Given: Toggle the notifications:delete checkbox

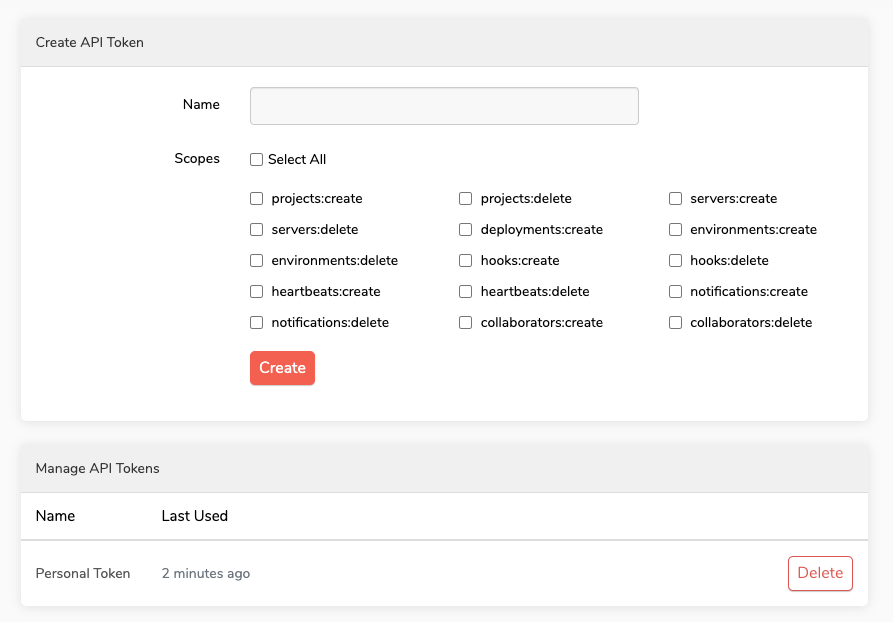Looking at the screenshot, I should coord(256,322).
